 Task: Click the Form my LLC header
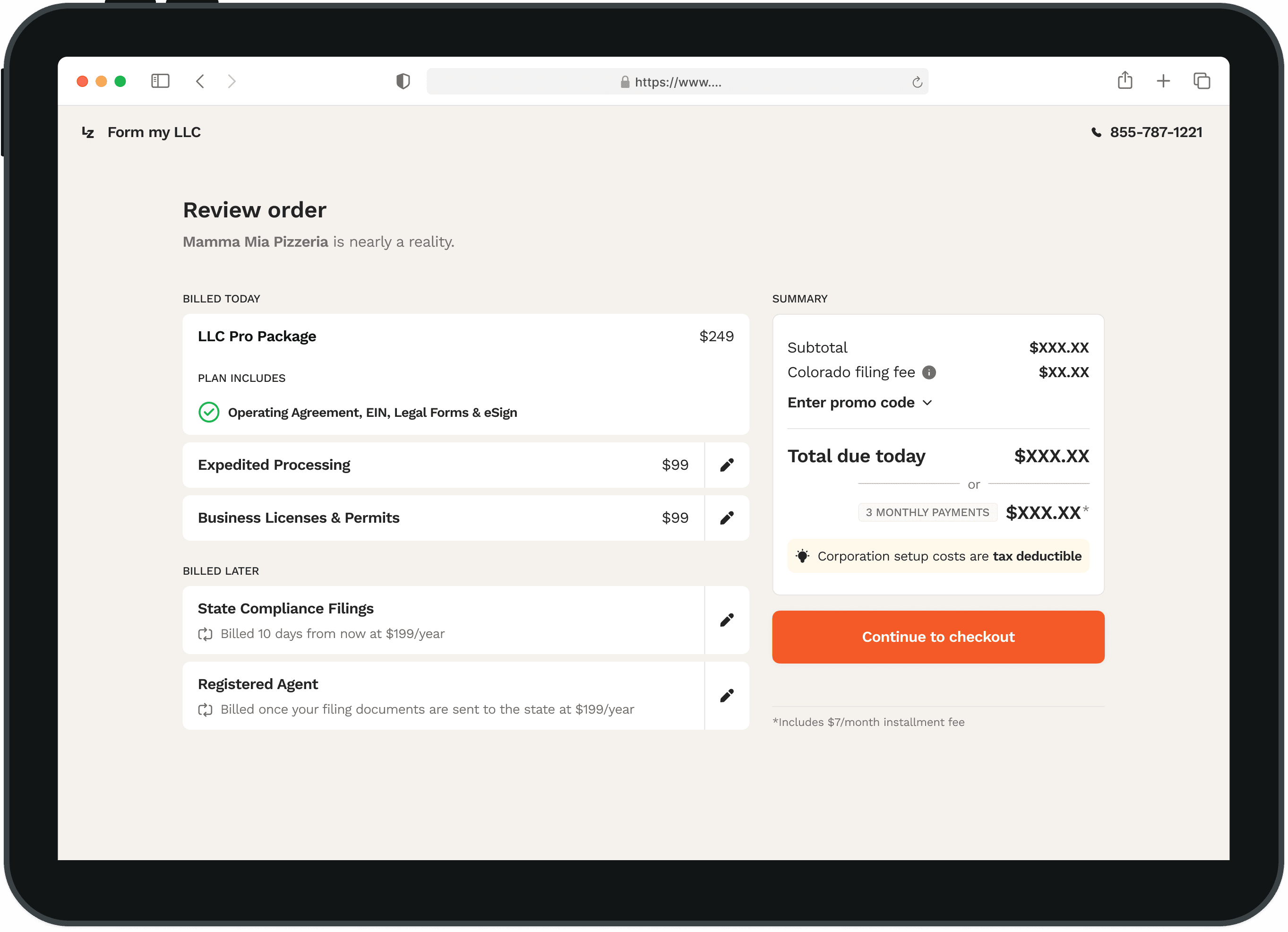(x=154, y=132)
